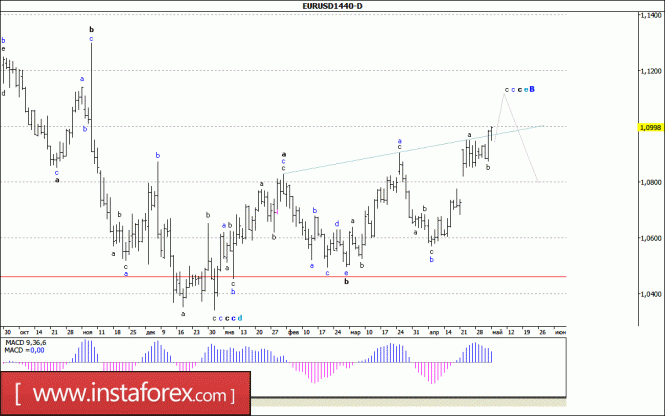Select the yellow 1,0998 current price tag
This screenshot has width=665, height=416.
click(x=651, y=127)
